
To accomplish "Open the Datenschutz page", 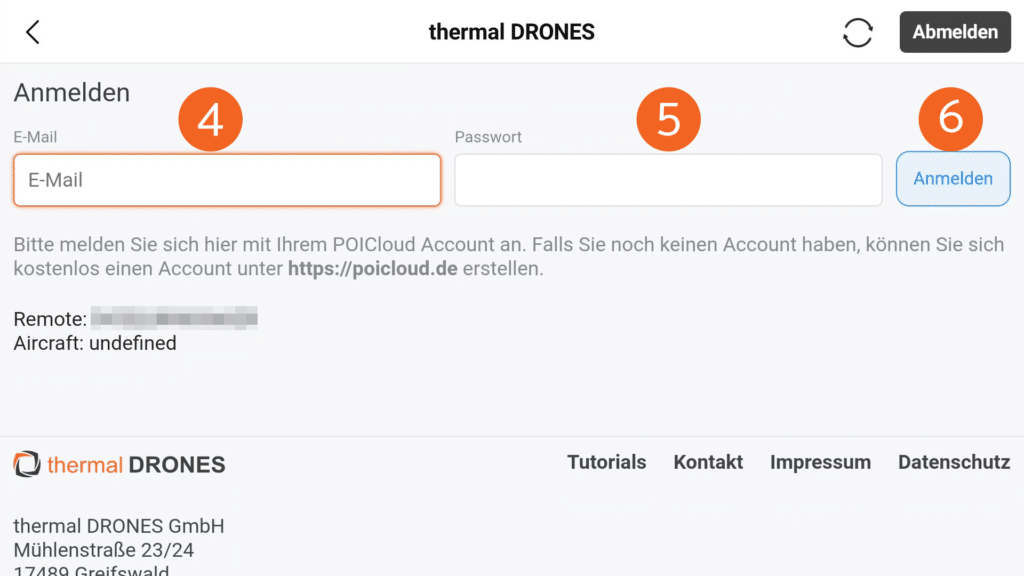I will 954,462.
